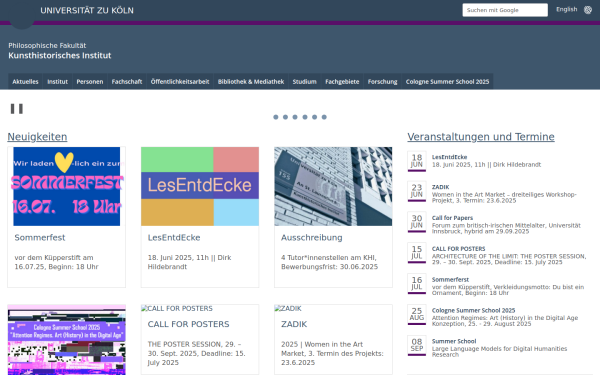Click text 'vor dem Küpperstift am 16.07.25, Beginn: 18 Uhr'

pyautogui.click(x=56, y=262)
